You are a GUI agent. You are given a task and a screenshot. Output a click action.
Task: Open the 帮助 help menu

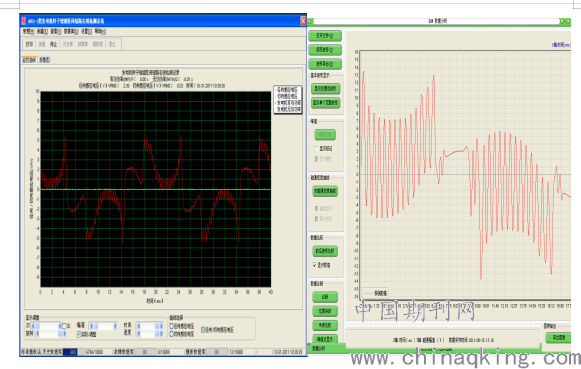click(100, 31)
